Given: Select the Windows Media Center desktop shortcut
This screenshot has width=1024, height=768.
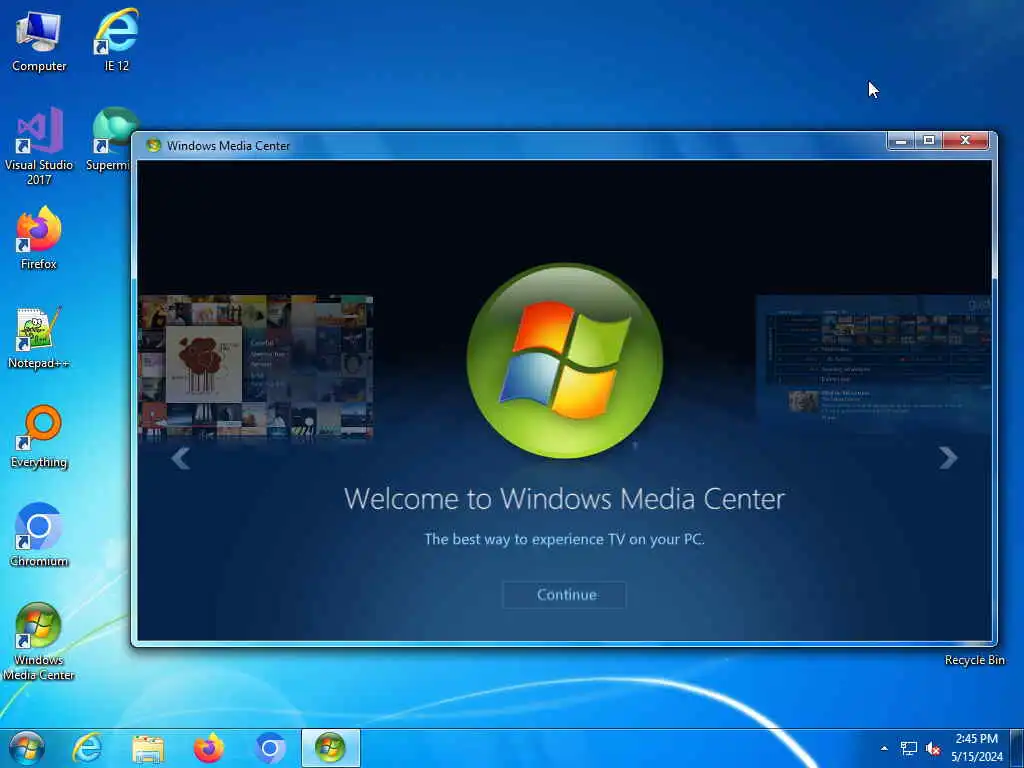Looking at the screenshot, I should [x=39, y=641].
